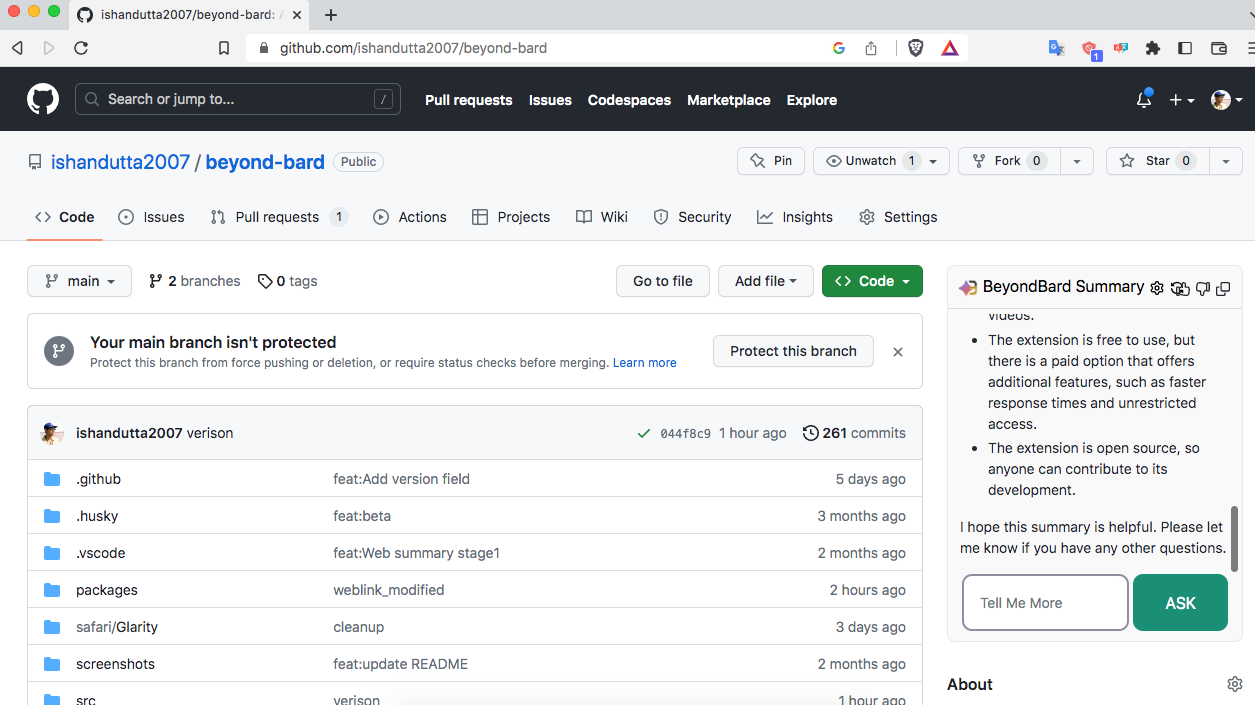Open the Actions tab
This screenshot has width=1255, height=705.
(x=410, y=217)
